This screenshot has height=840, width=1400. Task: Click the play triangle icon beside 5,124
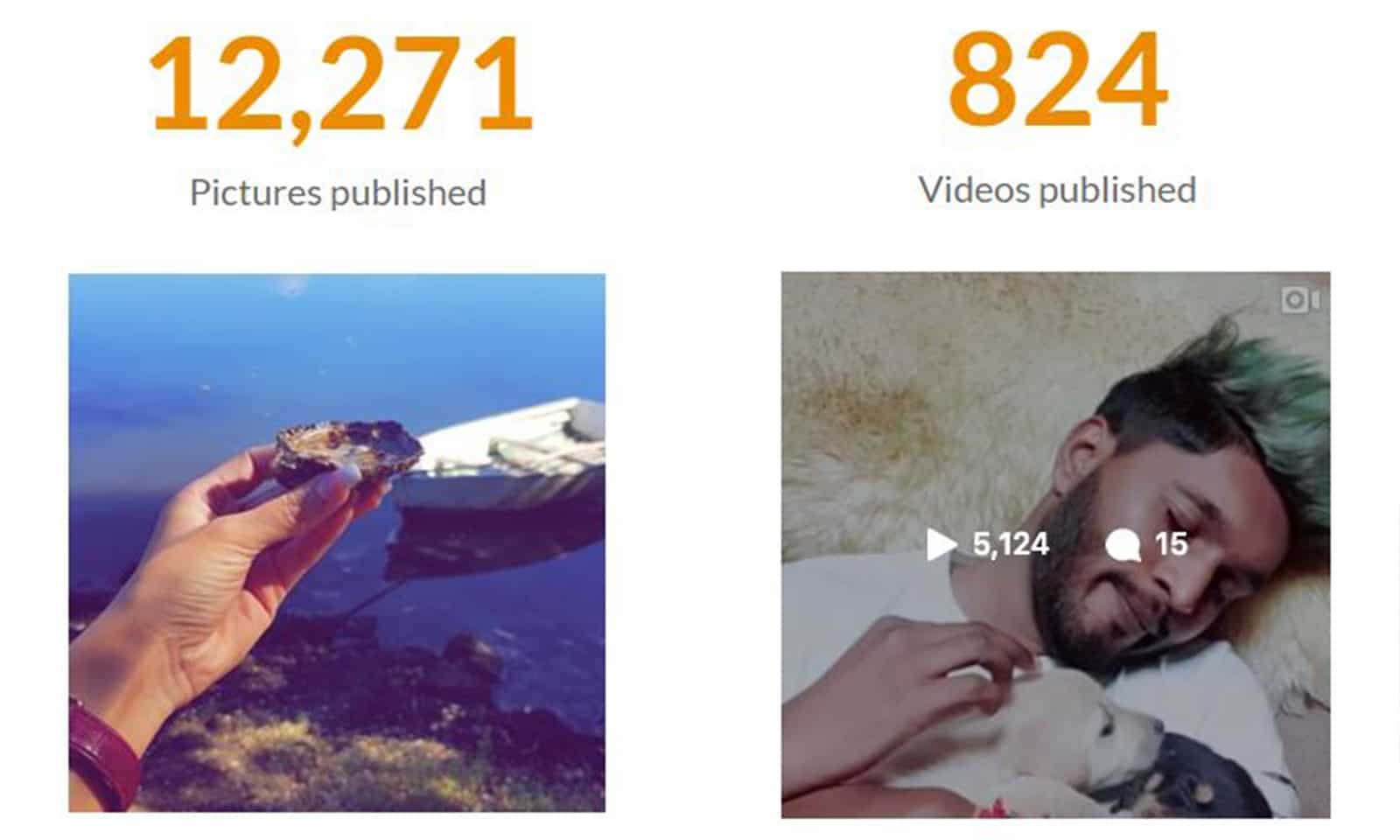pyautogui.click(x=941, y=544)
